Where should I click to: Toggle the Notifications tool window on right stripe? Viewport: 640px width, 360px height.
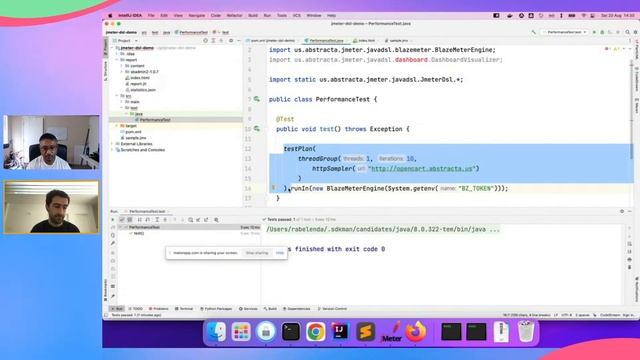click(636, 289)
